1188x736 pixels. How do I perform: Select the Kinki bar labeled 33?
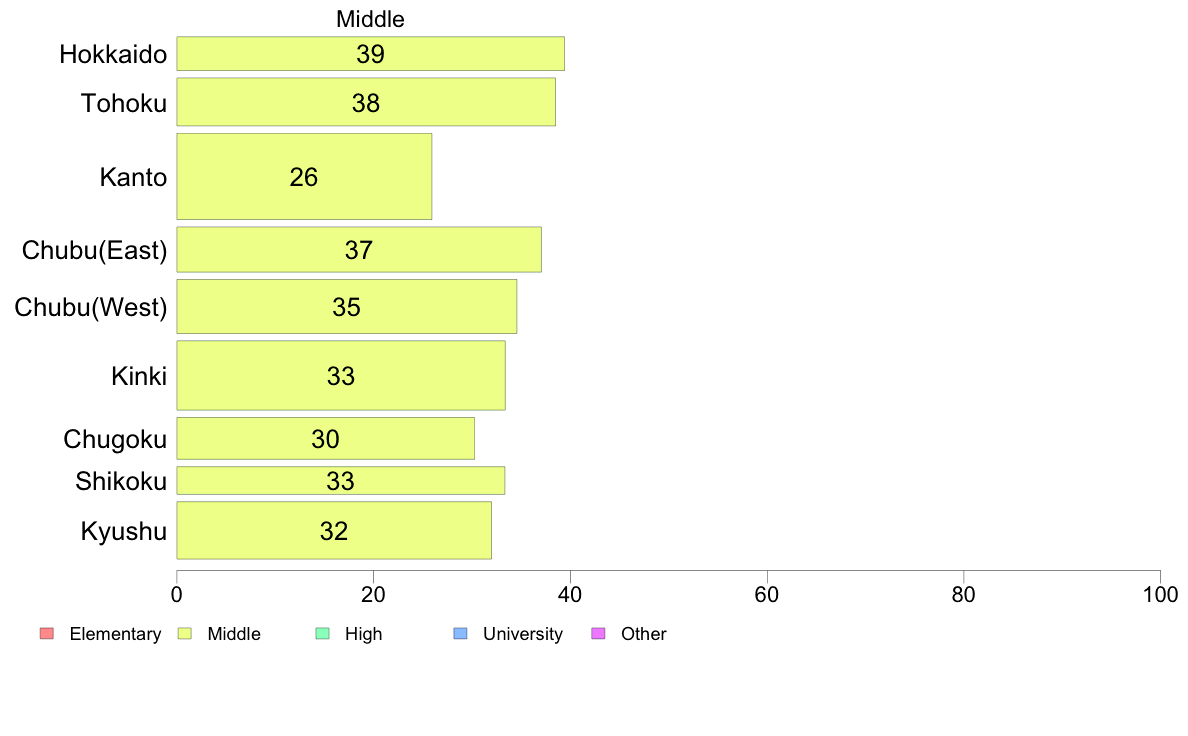tap(341, 375)
